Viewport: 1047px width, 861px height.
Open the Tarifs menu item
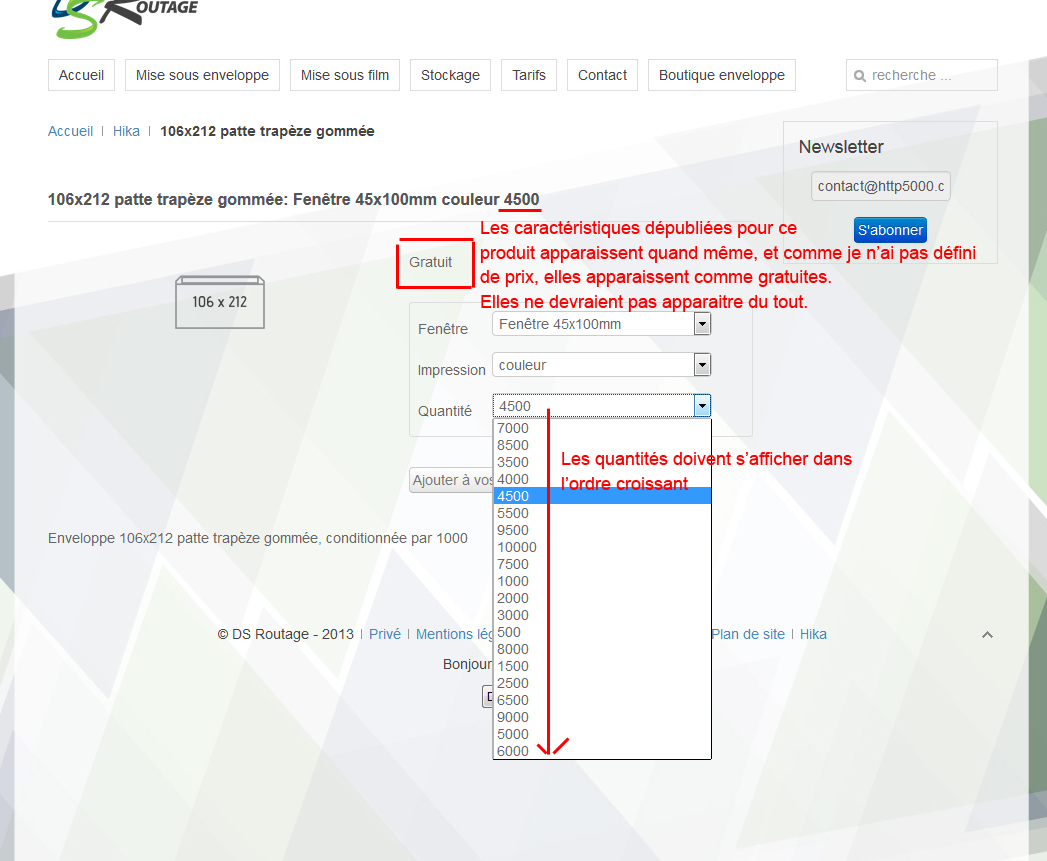[529, 75]
